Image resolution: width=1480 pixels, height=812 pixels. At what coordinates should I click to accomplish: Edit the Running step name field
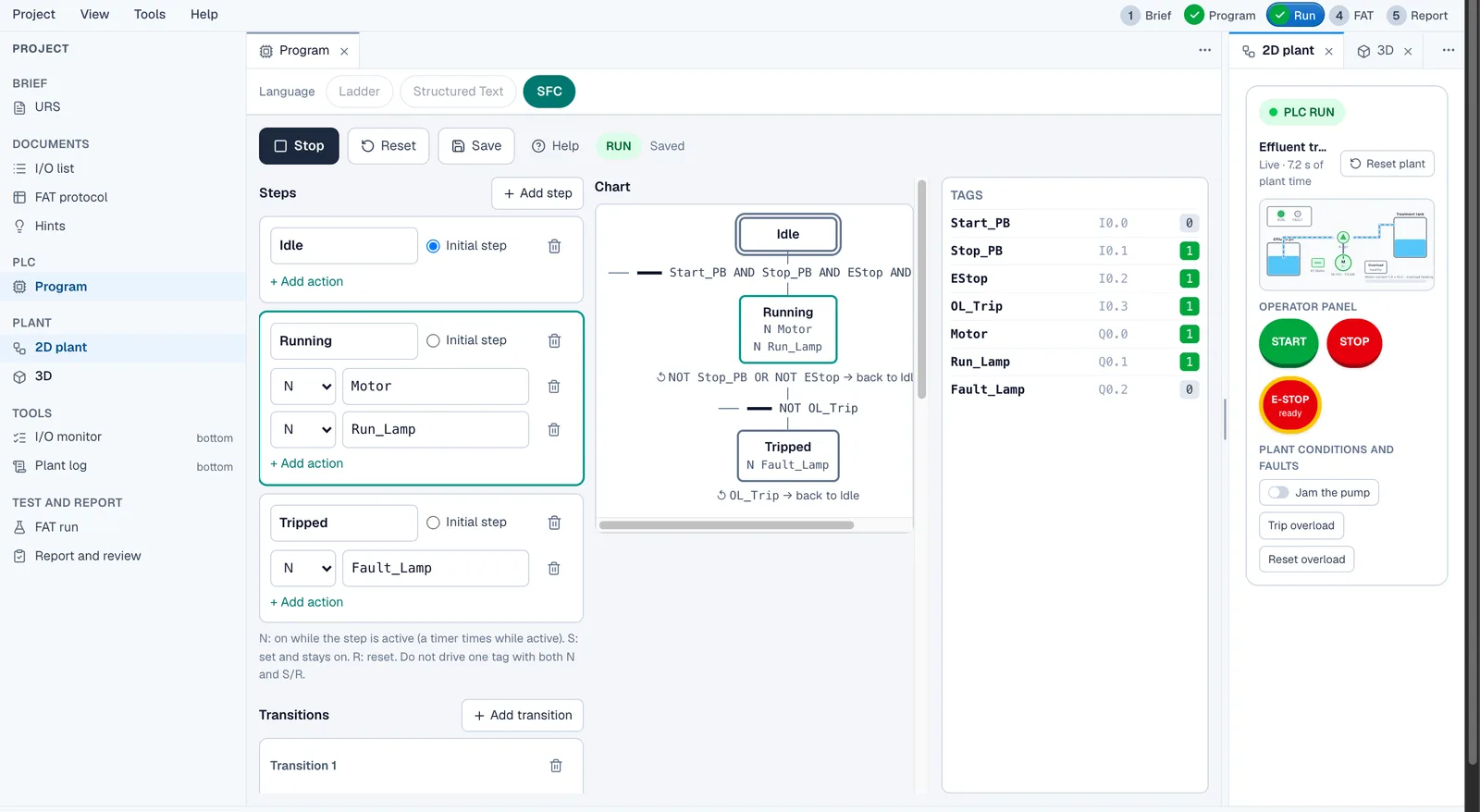tap(344, 341)
